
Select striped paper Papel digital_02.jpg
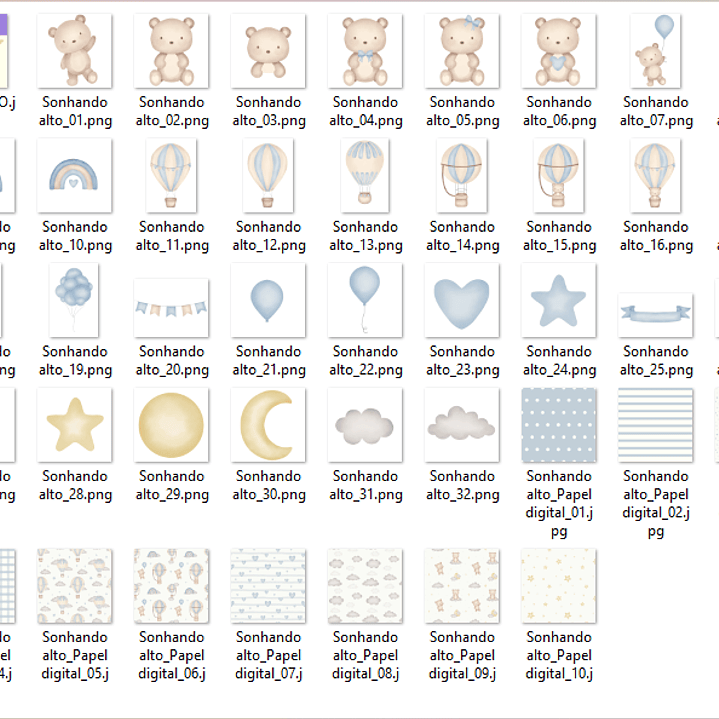click(x=655, y=425)
